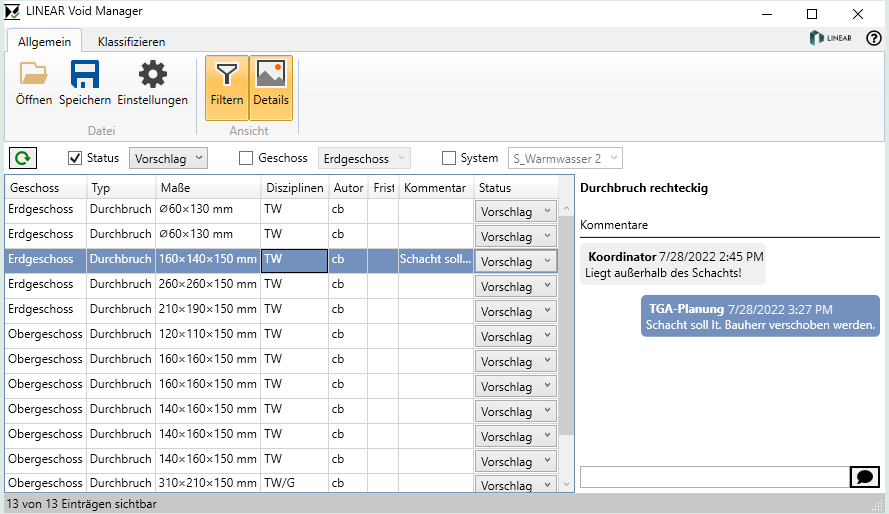This screenshot has height=514, width=889.
Task: Open status dropdown of 310×210×150 mm row
Action: [x=516, y=484]
